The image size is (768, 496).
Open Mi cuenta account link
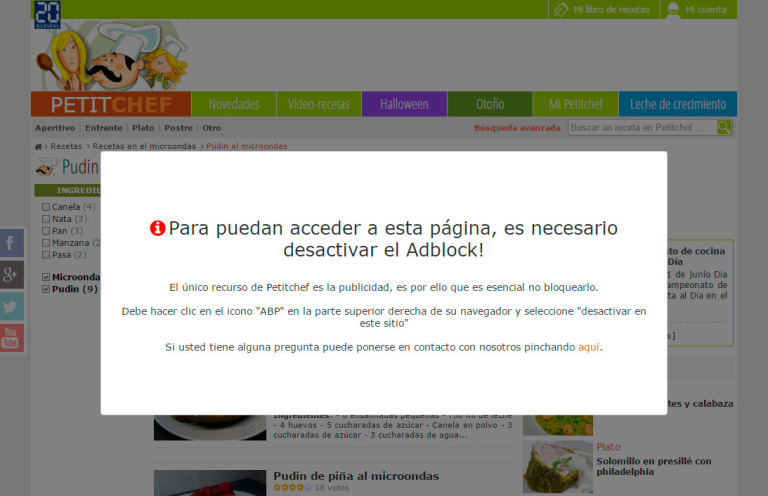(x=698, y=9)
